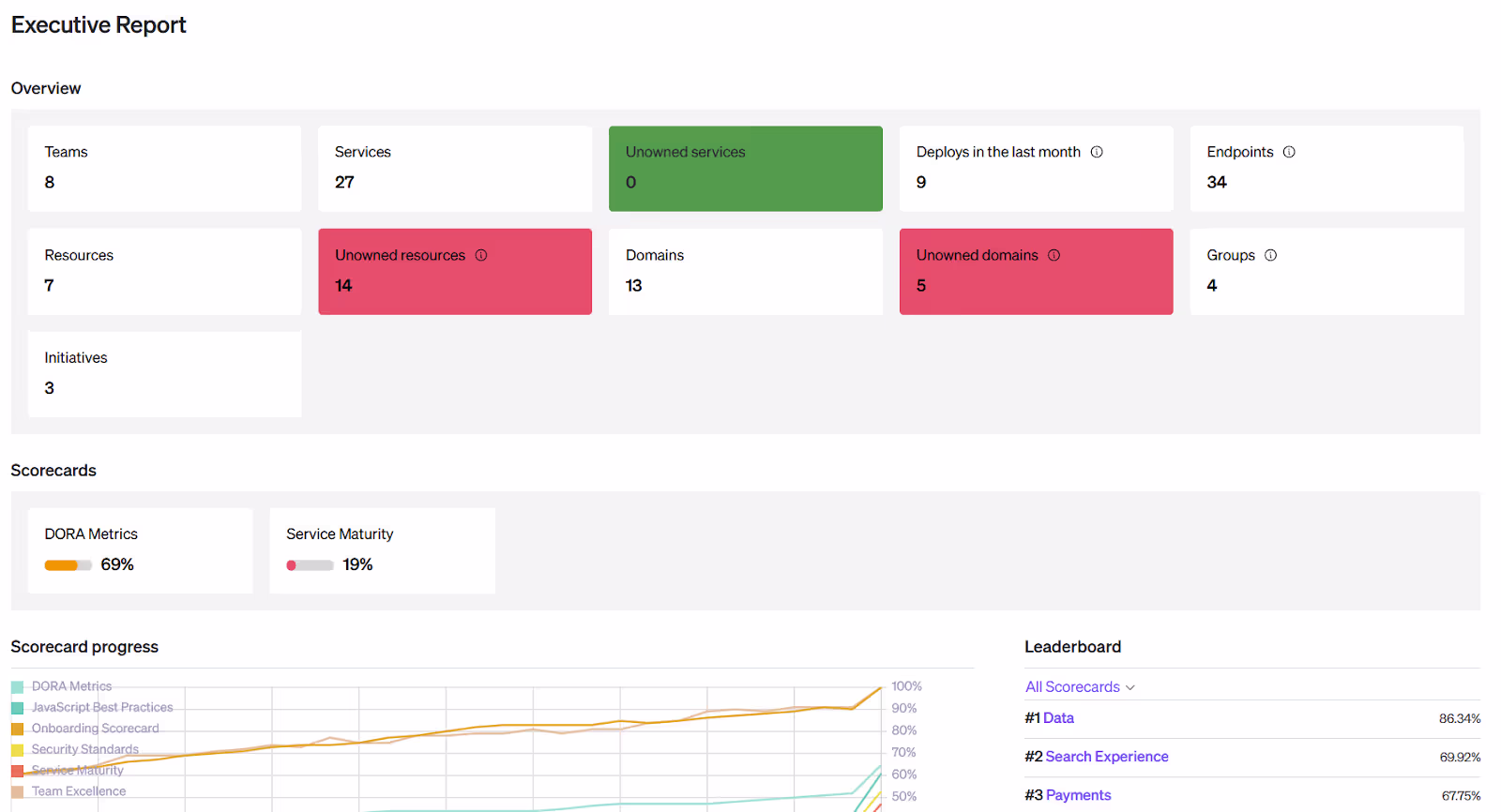Click info icon beside Endpoints
This screenshot has width=1501, height=812.
coord(1289,152)
